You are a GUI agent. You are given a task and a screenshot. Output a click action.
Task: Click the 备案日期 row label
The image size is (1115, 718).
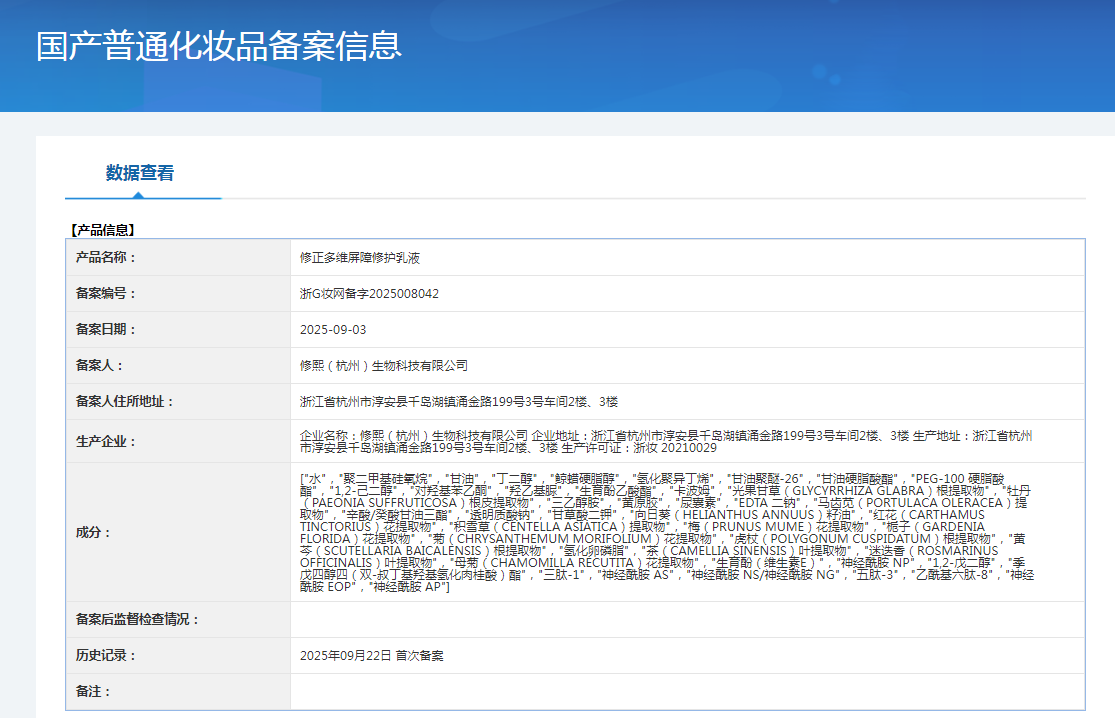106,330
